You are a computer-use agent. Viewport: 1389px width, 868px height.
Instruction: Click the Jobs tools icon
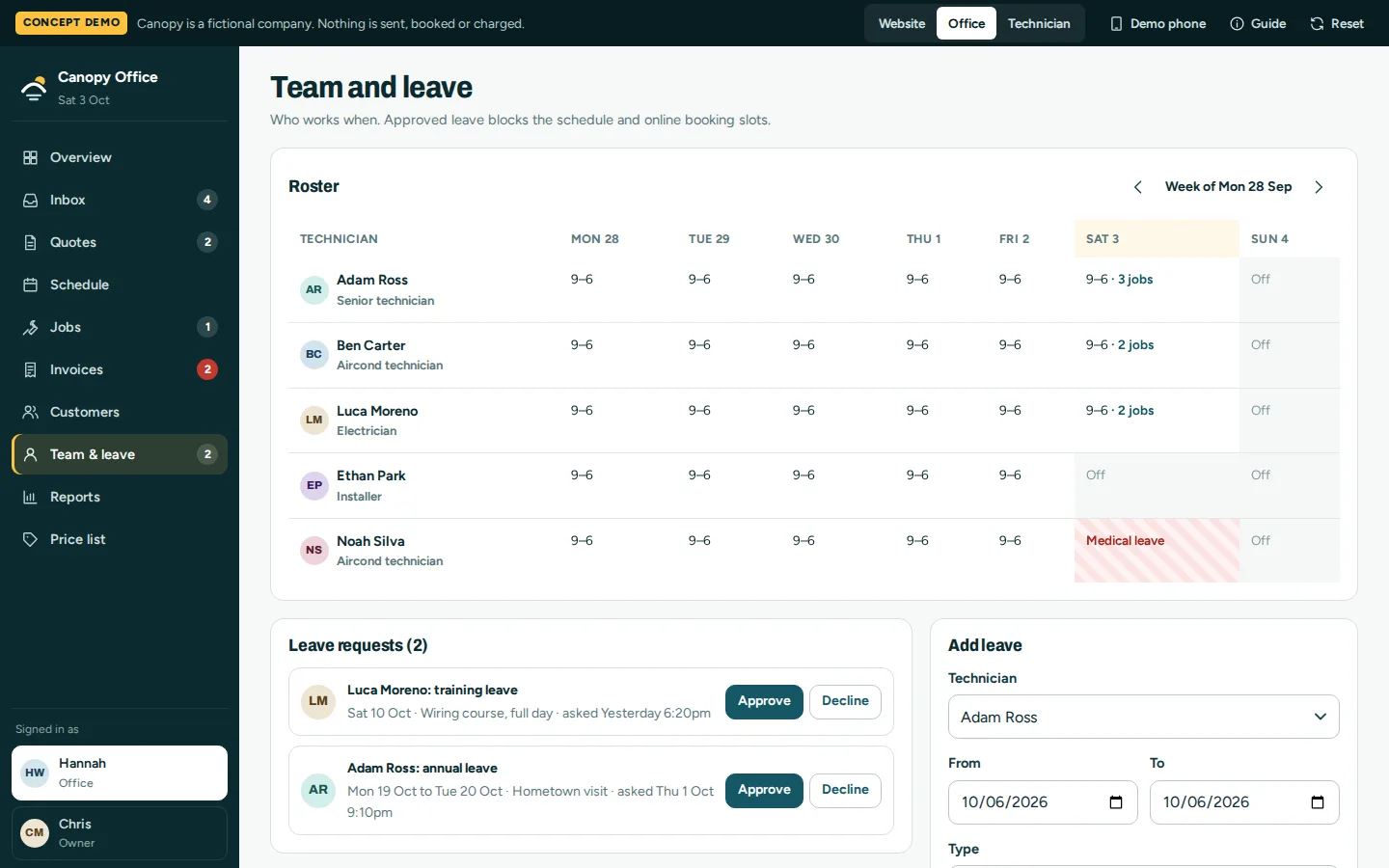[x=31, y=327]
